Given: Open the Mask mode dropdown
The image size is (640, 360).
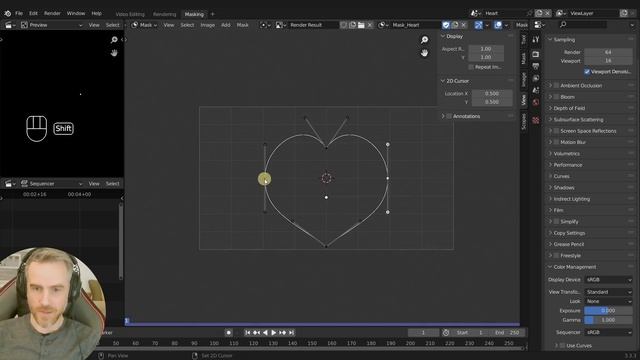Looking at the screenshot, I should point(144,25).
